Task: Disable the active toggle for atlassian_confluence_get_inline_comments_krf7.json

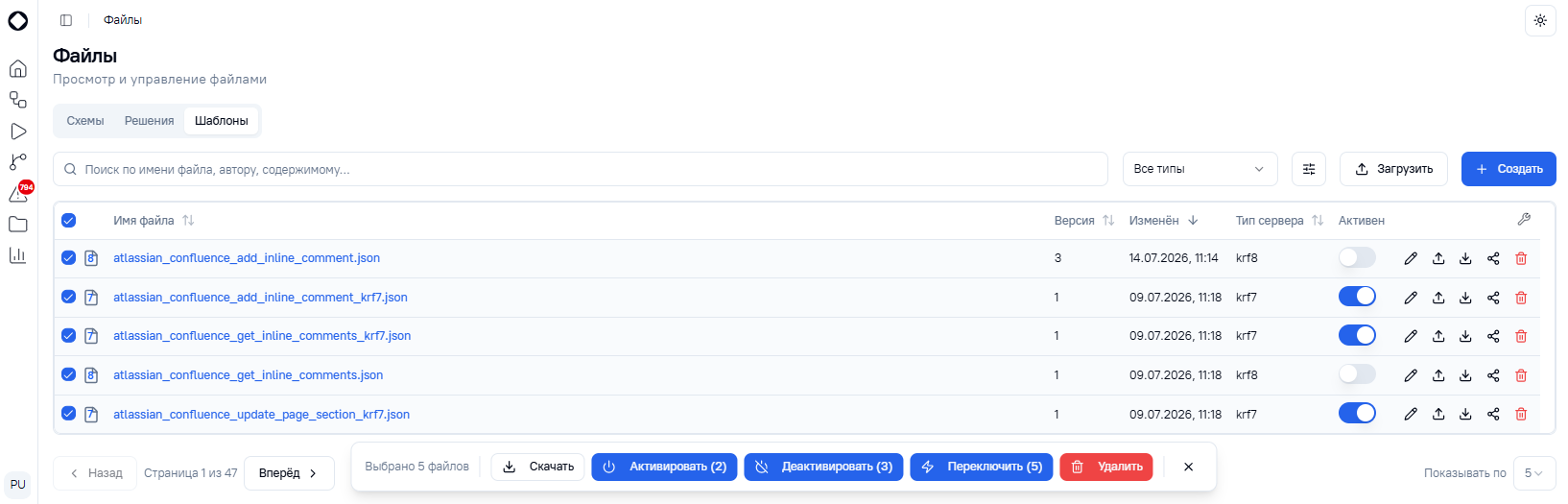Action: (x=1357, y=335)
